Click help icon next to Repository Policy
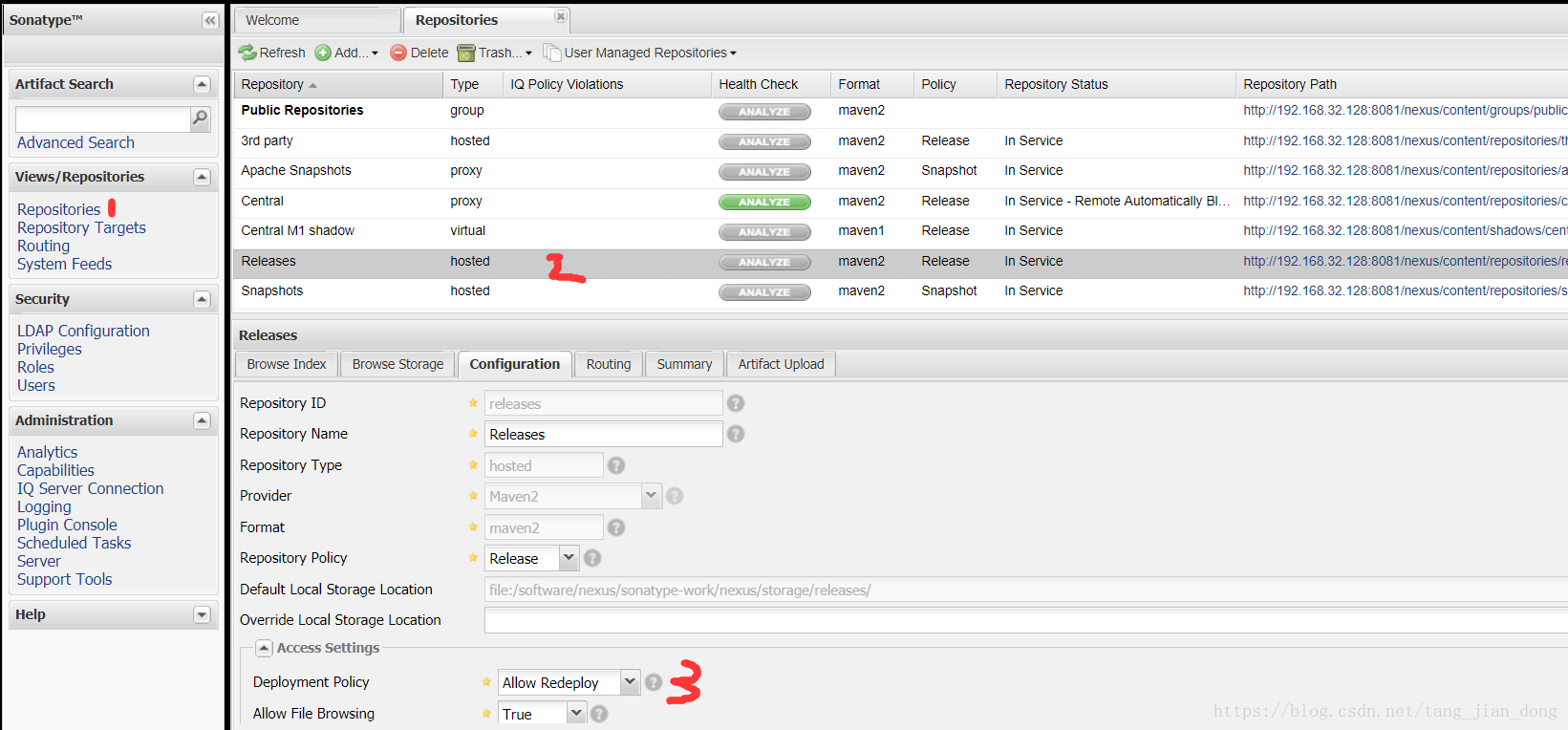The width and height of the screenshot is (1568, 730). 592,558
